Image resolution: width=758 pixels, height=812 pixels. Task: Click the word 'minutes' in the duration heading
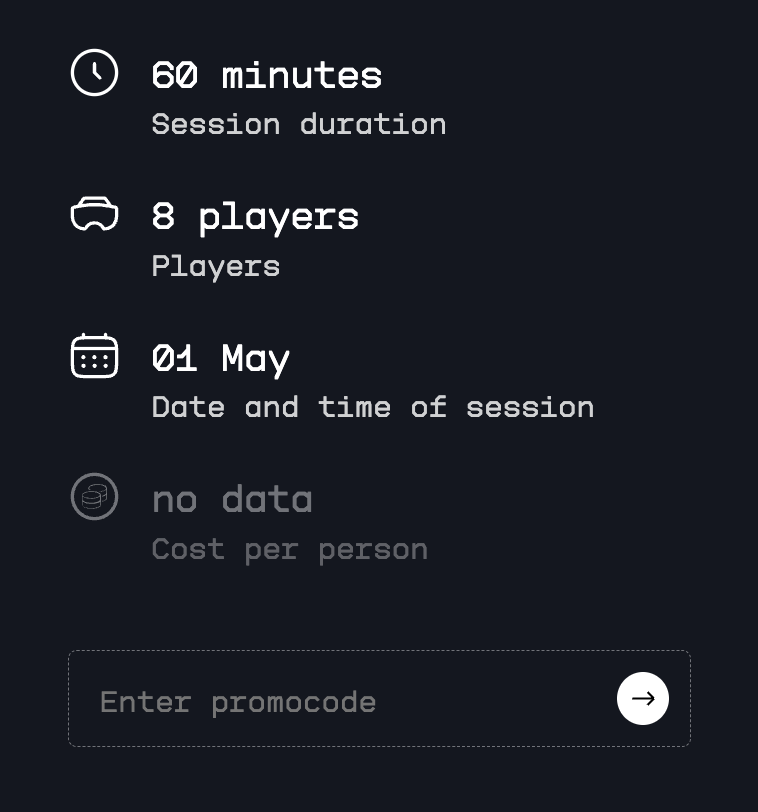(301, 75)
